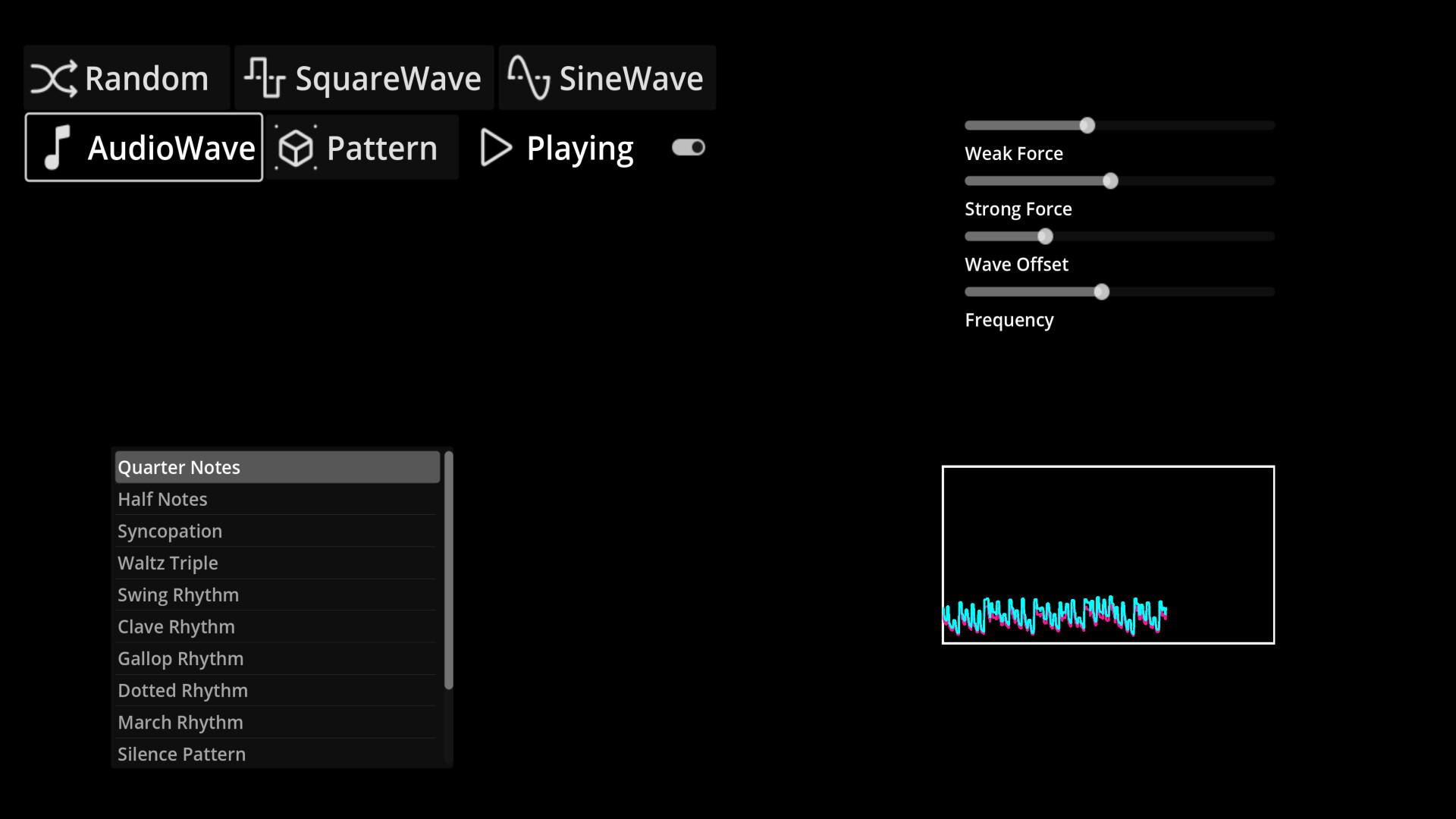
Task: Click the Random button
Action: pos(126,77)
